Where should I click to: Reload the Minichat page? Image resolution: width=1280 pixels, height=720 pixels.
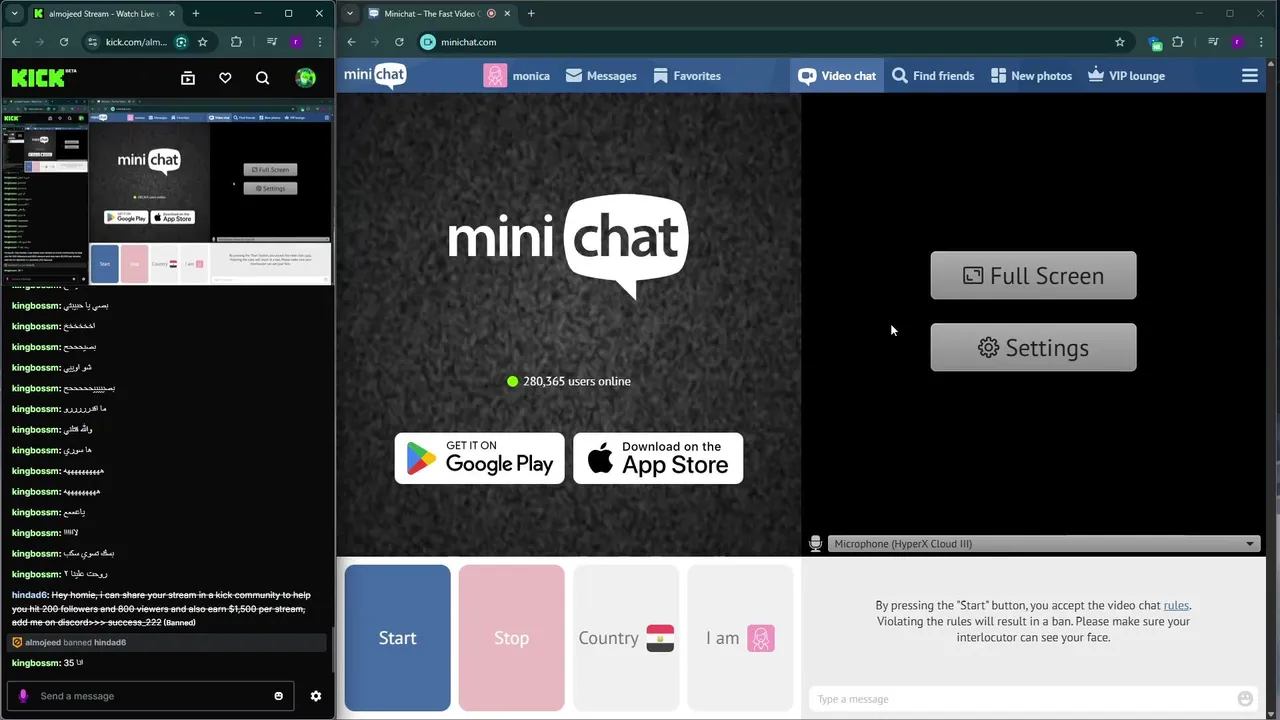click(x=399, y=42)
